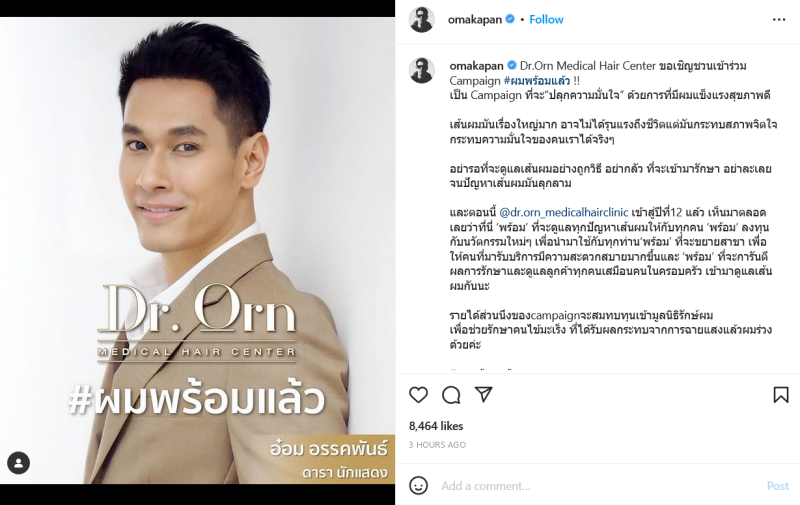Open emoji picker smiley icon

(418, 486)
